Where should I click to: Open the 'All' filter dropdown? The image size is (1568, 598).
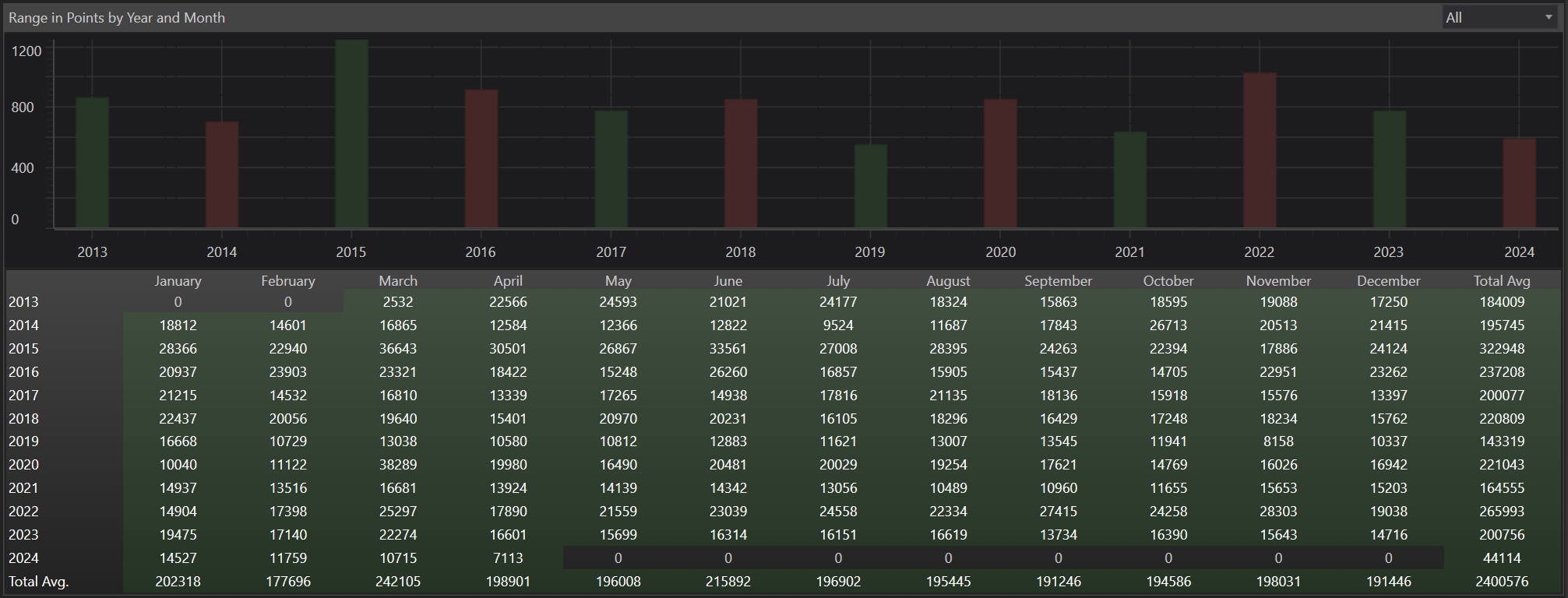[x=1499, y=17]
